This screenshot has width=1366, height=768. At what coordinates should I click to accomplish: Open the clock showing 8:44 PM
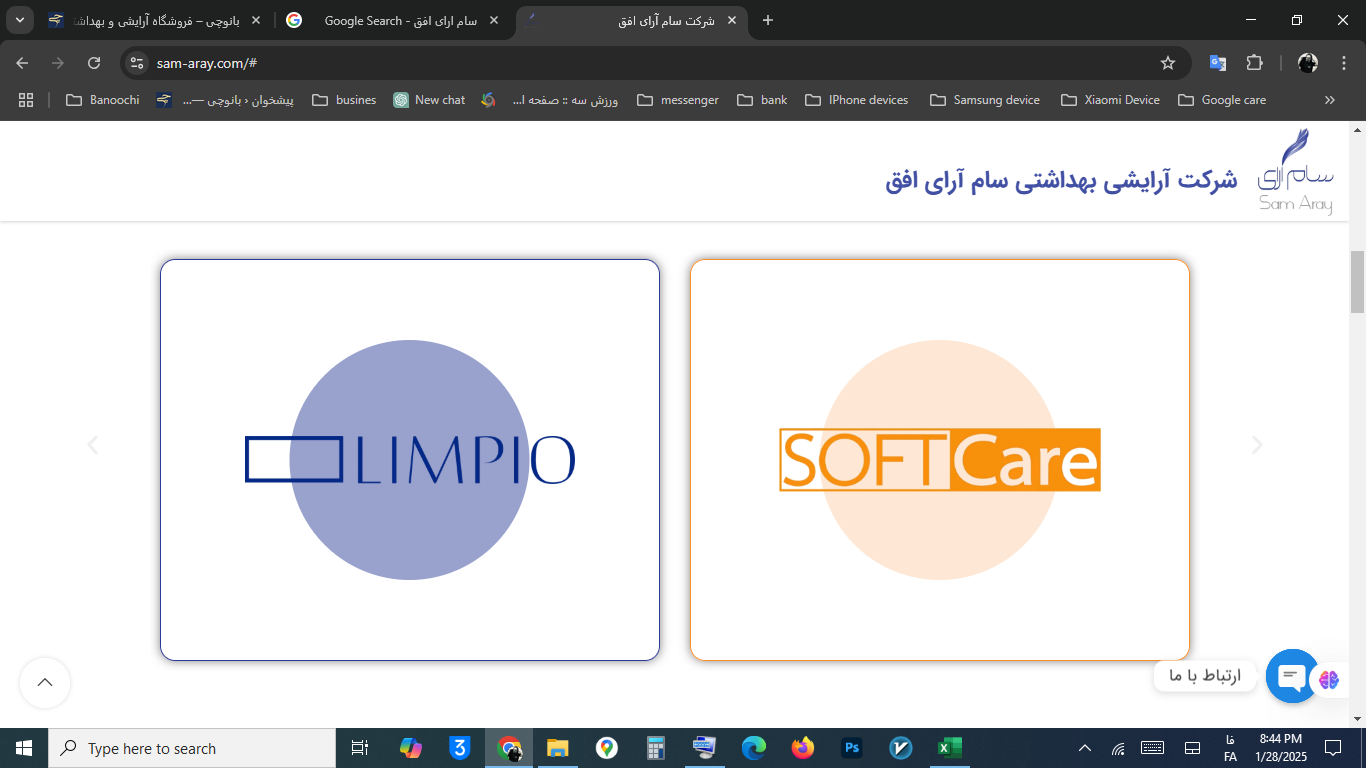point(1281,748)
